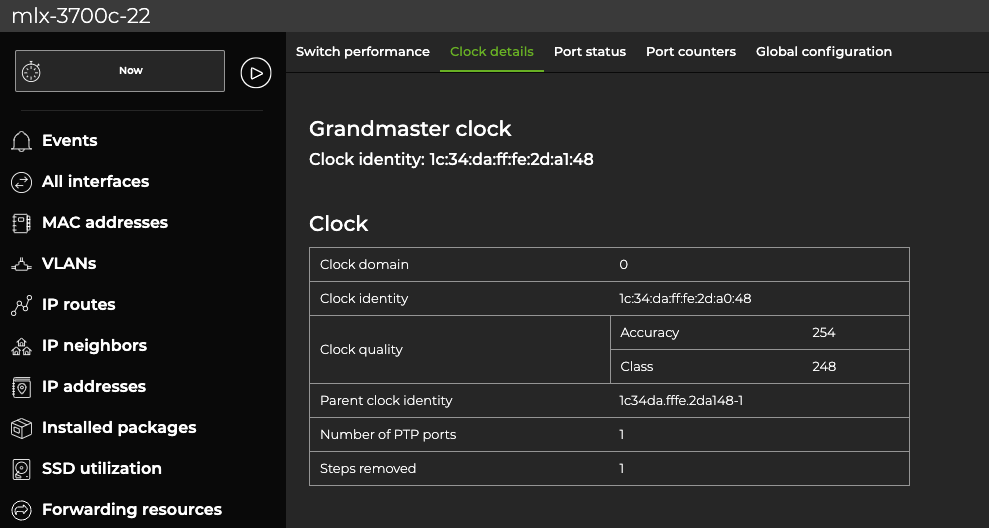Click the MAC addresses icon

pyautogui.click(x=21, y=223)
